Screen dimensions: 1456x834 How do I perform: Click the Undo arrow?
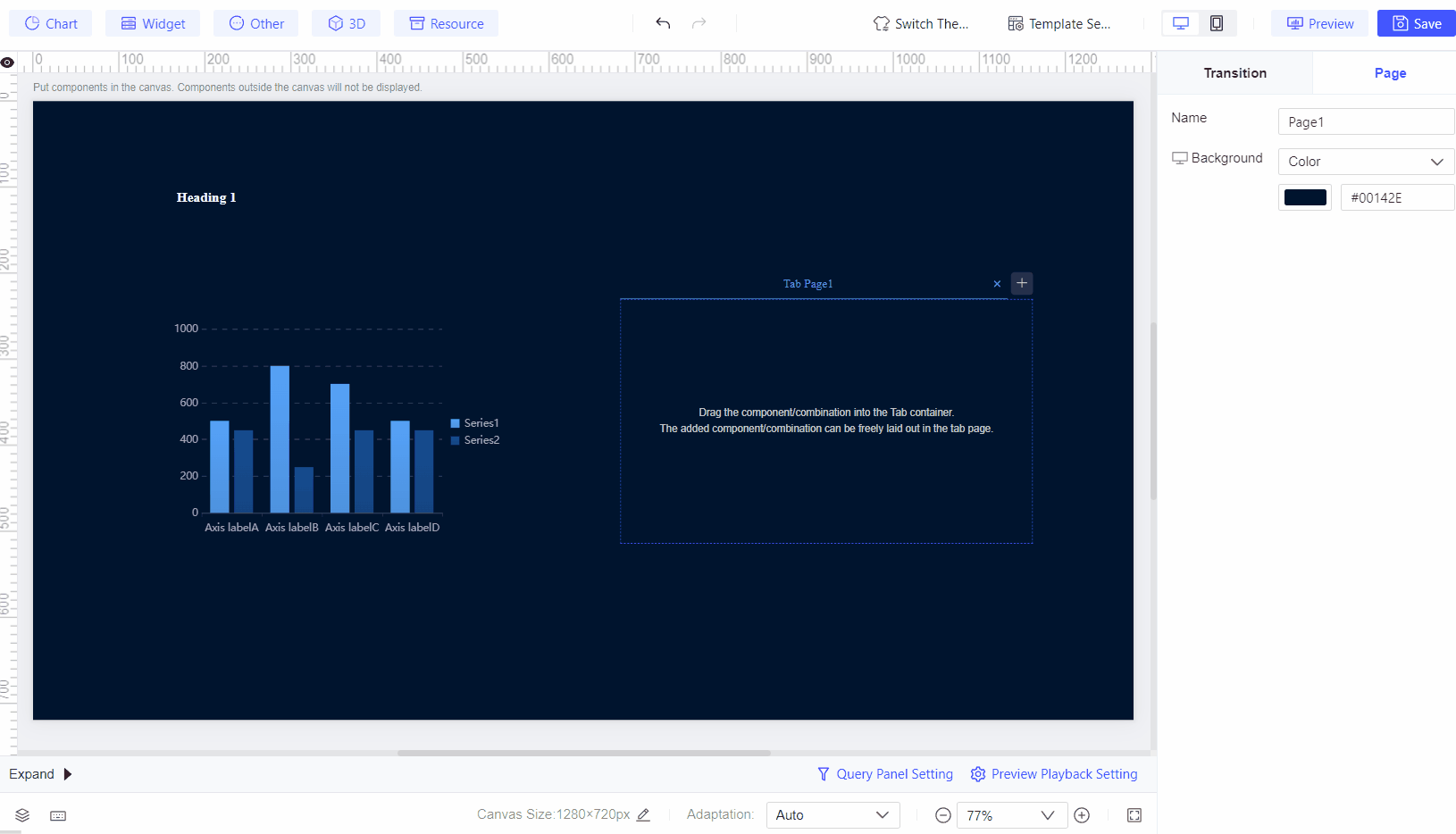click(x=663, y=23)
